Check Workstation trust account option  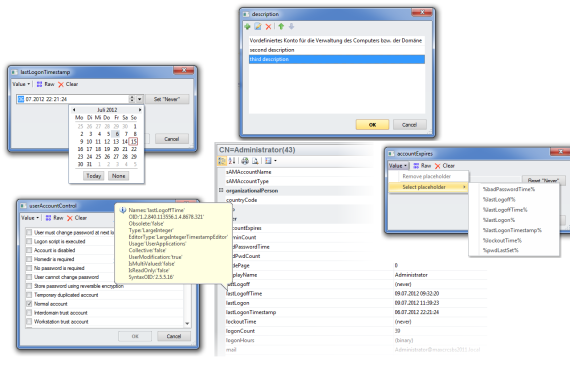pyautogui.click(x=29, y=321)
